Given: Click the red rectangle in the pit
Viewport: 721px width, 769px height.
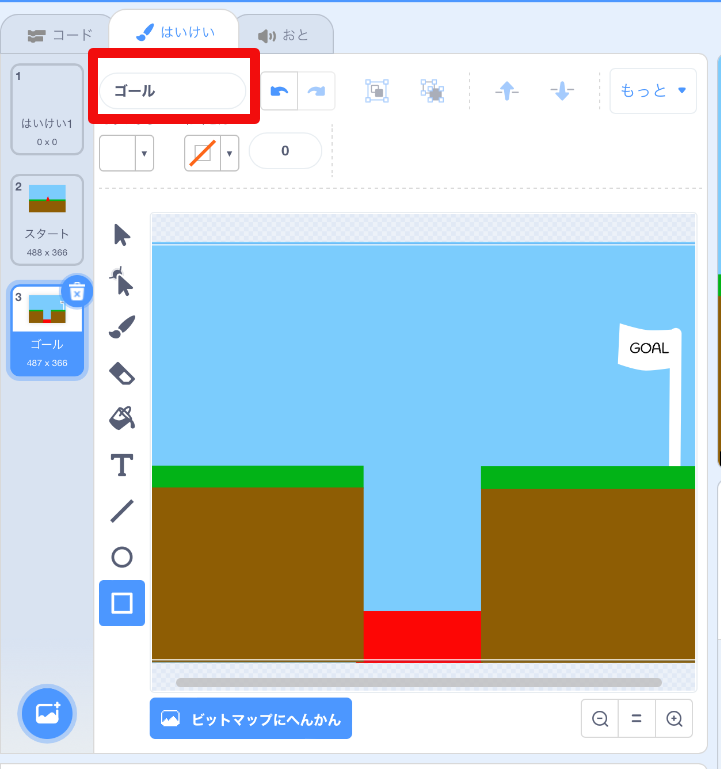Looking at the screenshot, I should pyautogui.click(x=422, y=636).
